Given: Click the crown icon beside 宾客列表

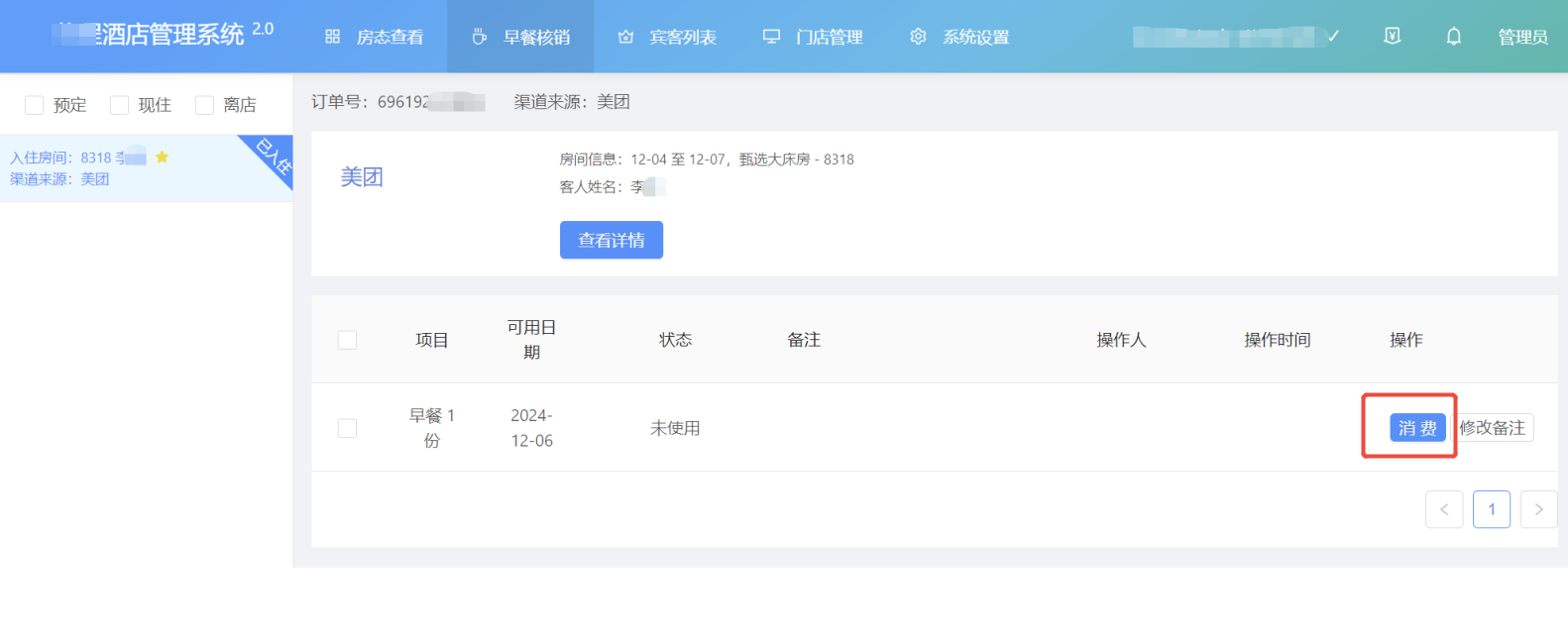Looking at the screenshot, I should 625,37.
